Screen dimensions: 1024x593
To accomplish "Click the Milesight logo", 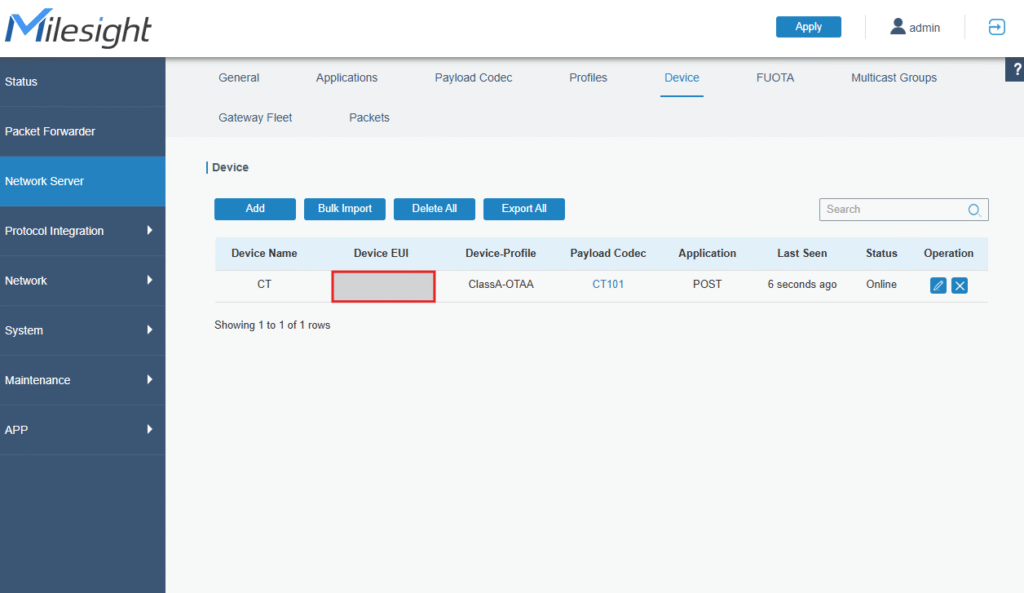I will click(78, 28).
